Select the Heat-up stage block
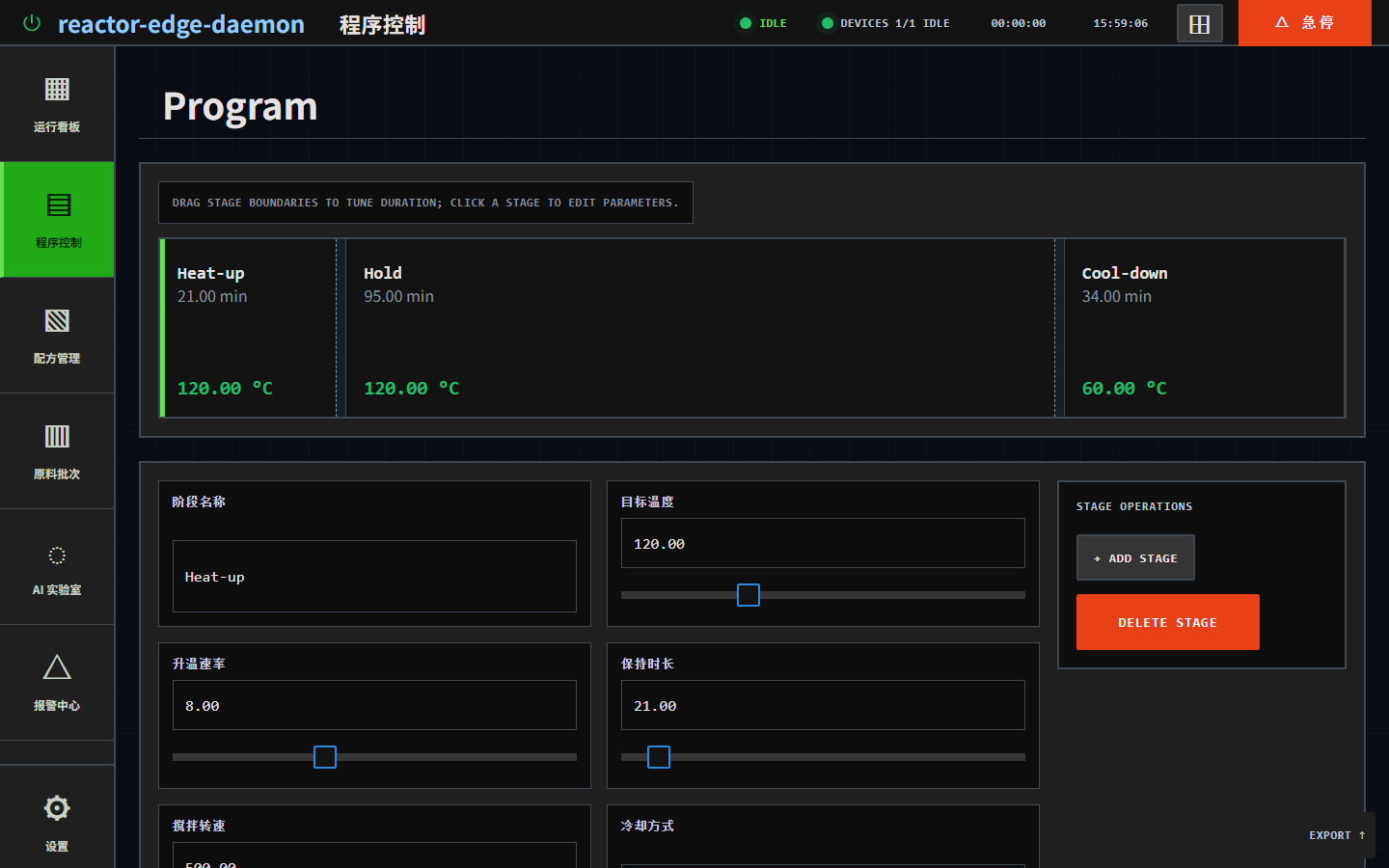This screenshot has width=1389, height=868. pos(248,328)
